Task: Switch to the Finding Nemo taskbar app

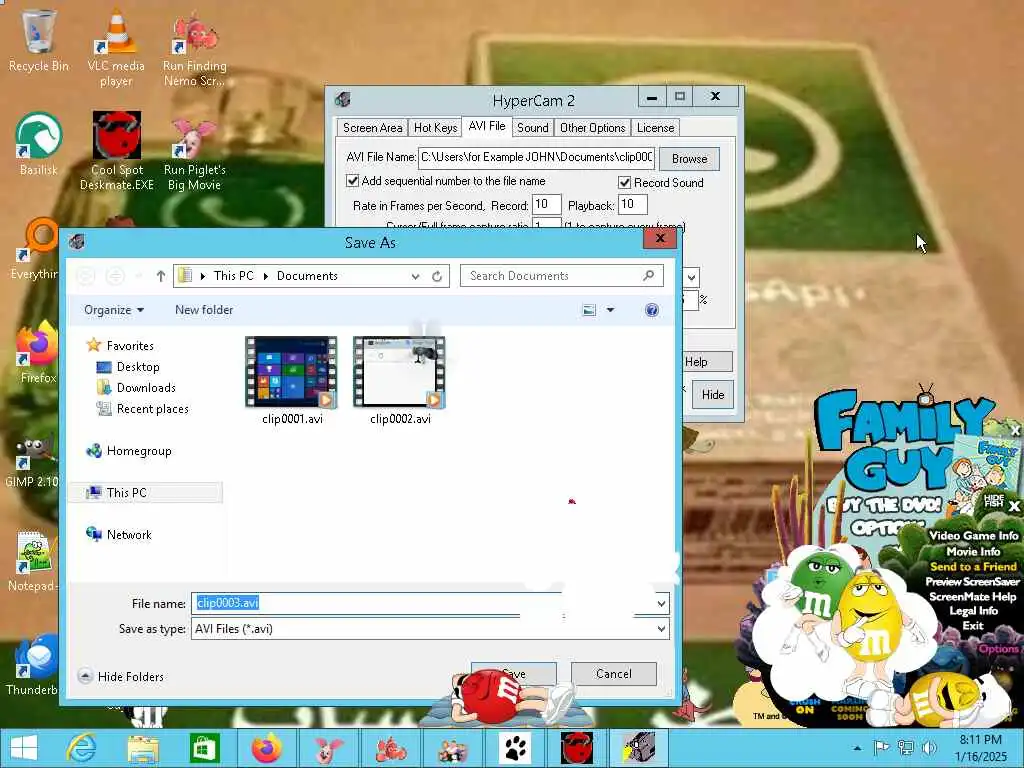Action: click(x=391, y=748)
